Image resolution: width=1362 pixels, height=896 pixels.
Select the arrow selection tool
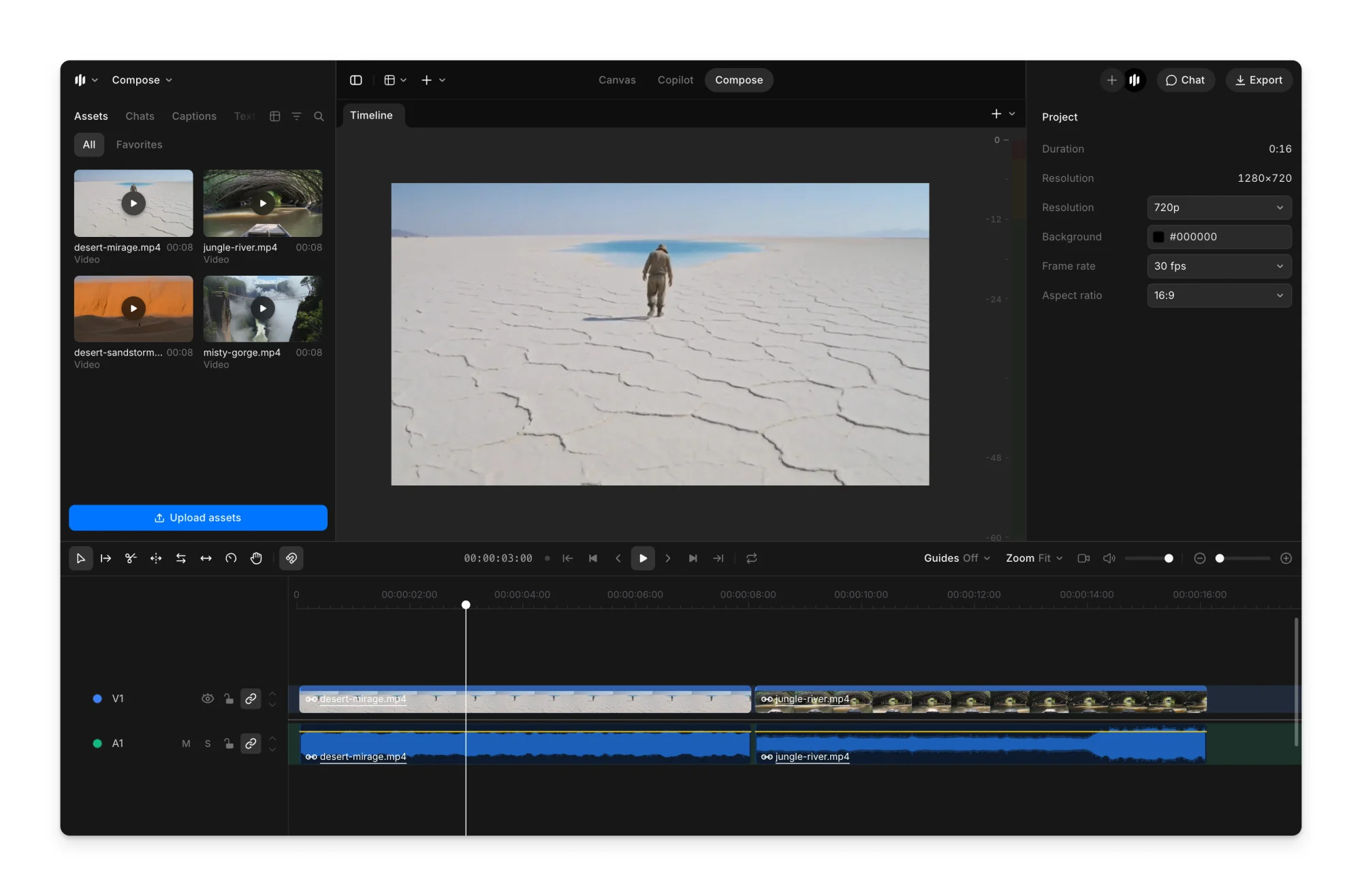(x=80, y=558)
